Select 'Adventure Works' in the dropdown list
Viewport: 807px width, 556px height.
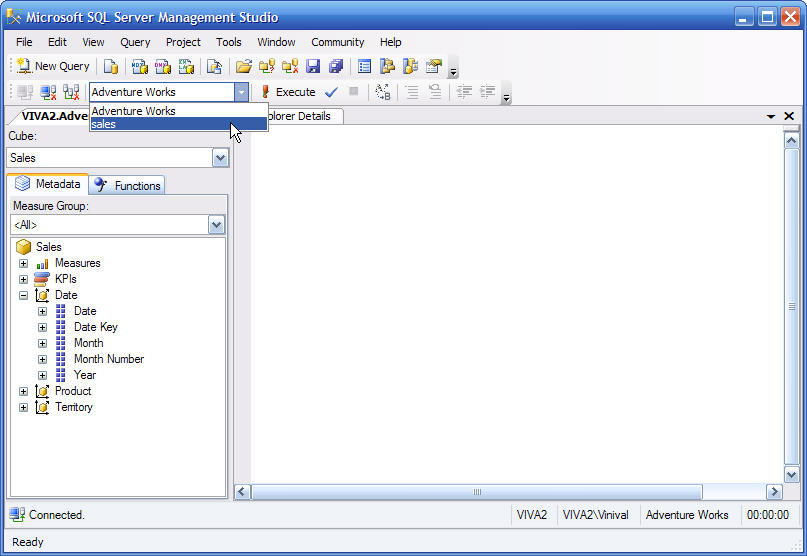[179, 111]
